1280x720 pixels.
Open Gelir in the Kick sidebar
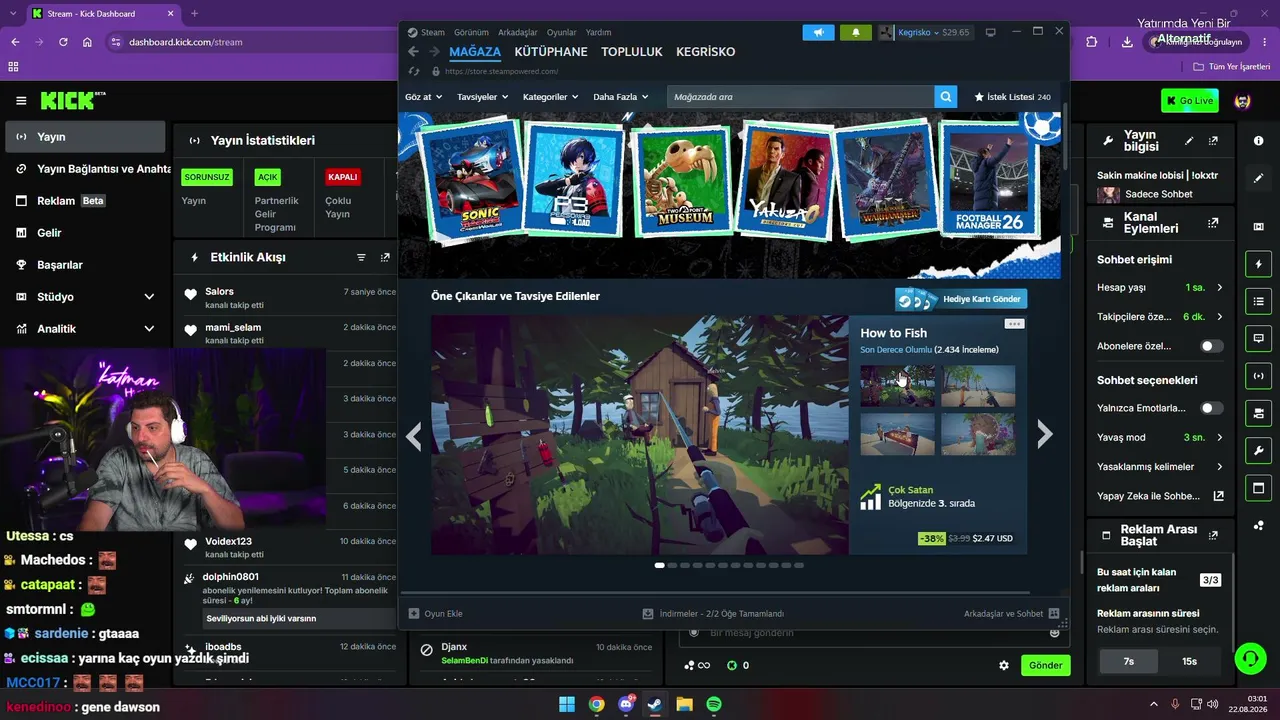85,233
